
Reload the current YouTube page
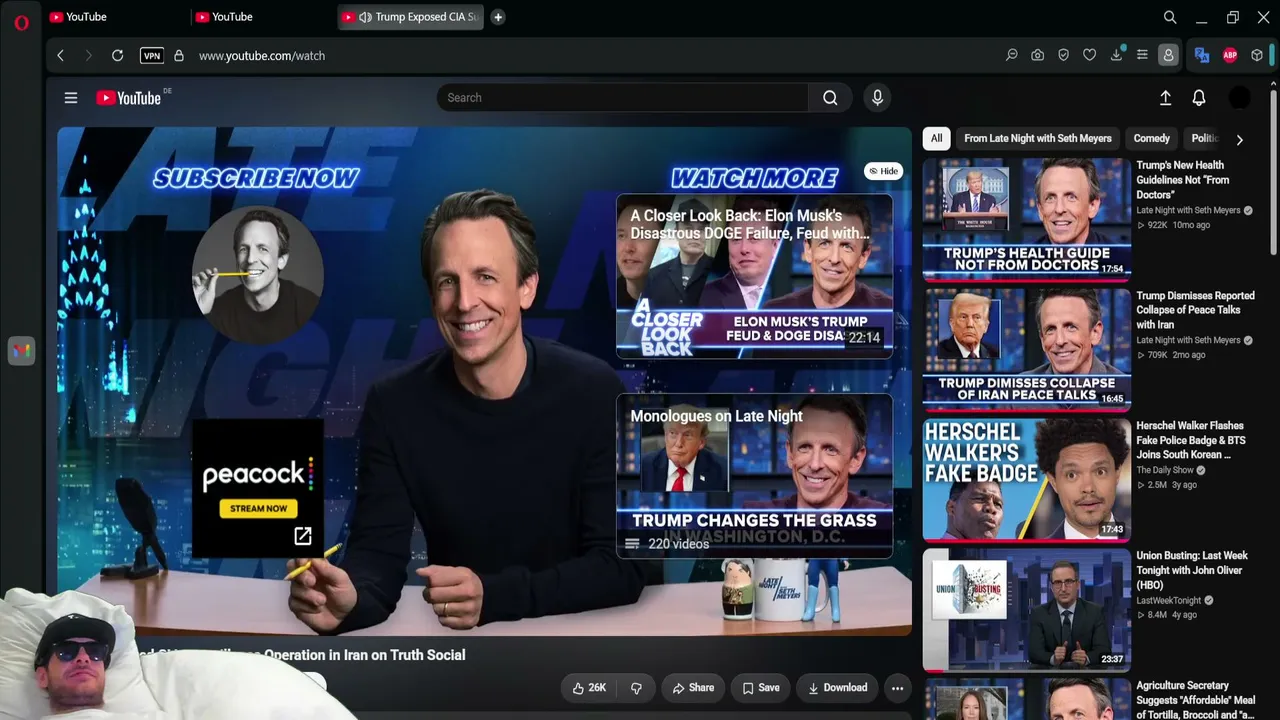click(x=117, y=56)
